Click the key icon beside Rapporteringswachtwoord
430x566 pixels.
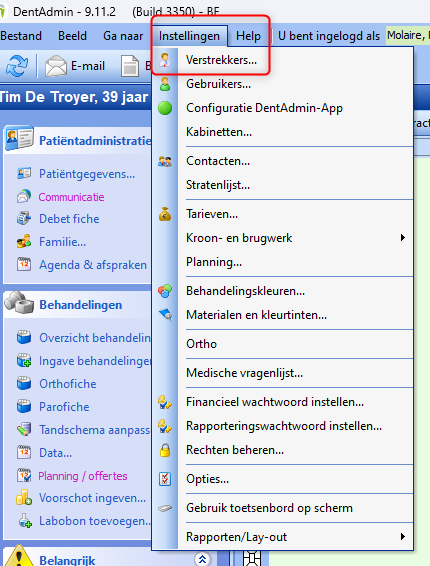tap(165, 426)
